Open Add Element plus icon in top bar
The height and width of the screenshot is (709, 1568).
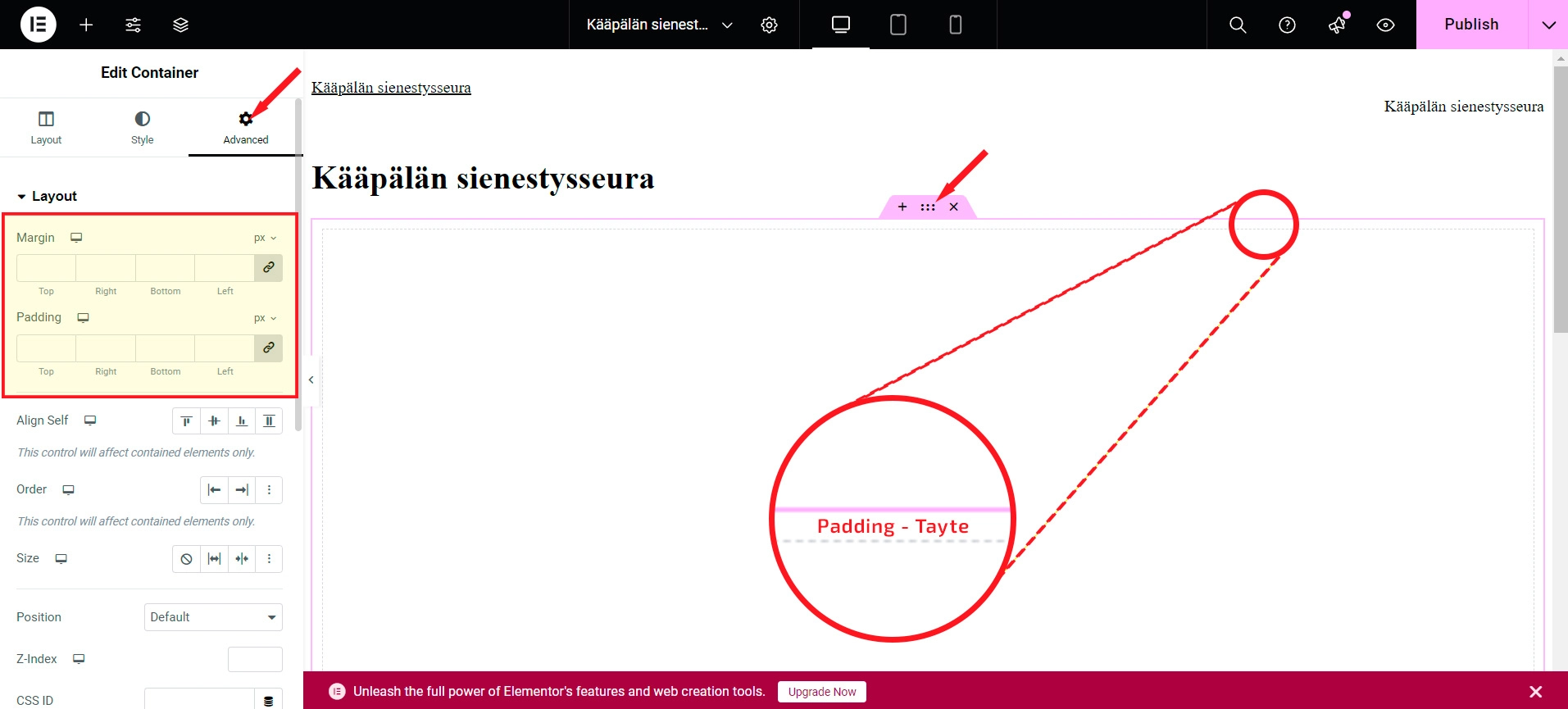(86, 25)
